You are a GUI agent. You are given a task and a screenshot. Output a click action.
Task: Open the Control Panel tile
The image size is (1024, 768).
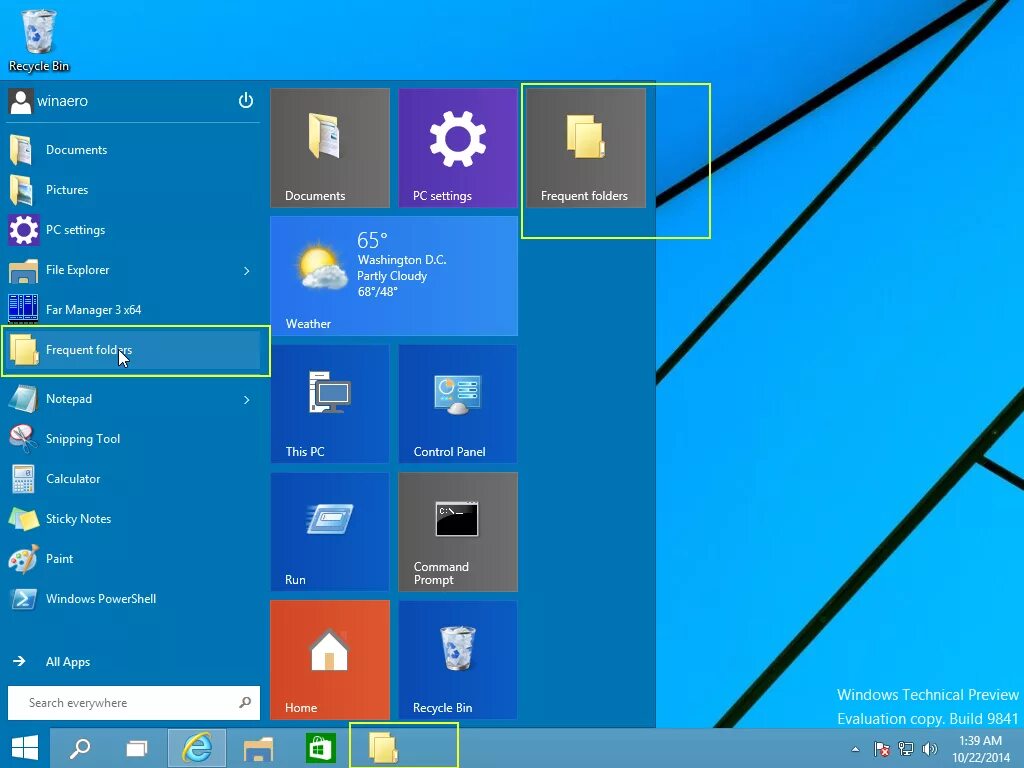pos(458,404)
